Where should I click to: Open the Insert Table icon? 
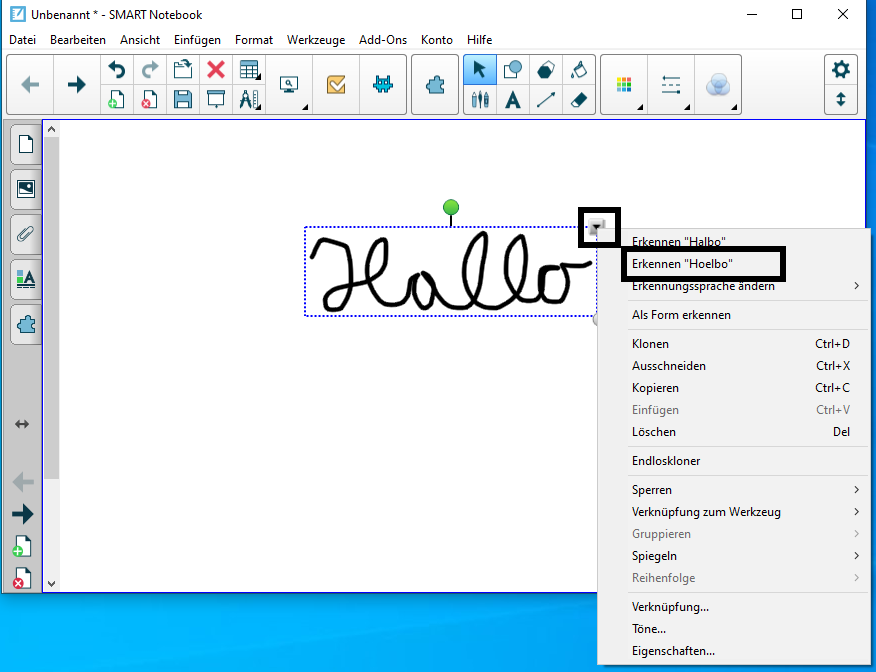pos(249,70)
